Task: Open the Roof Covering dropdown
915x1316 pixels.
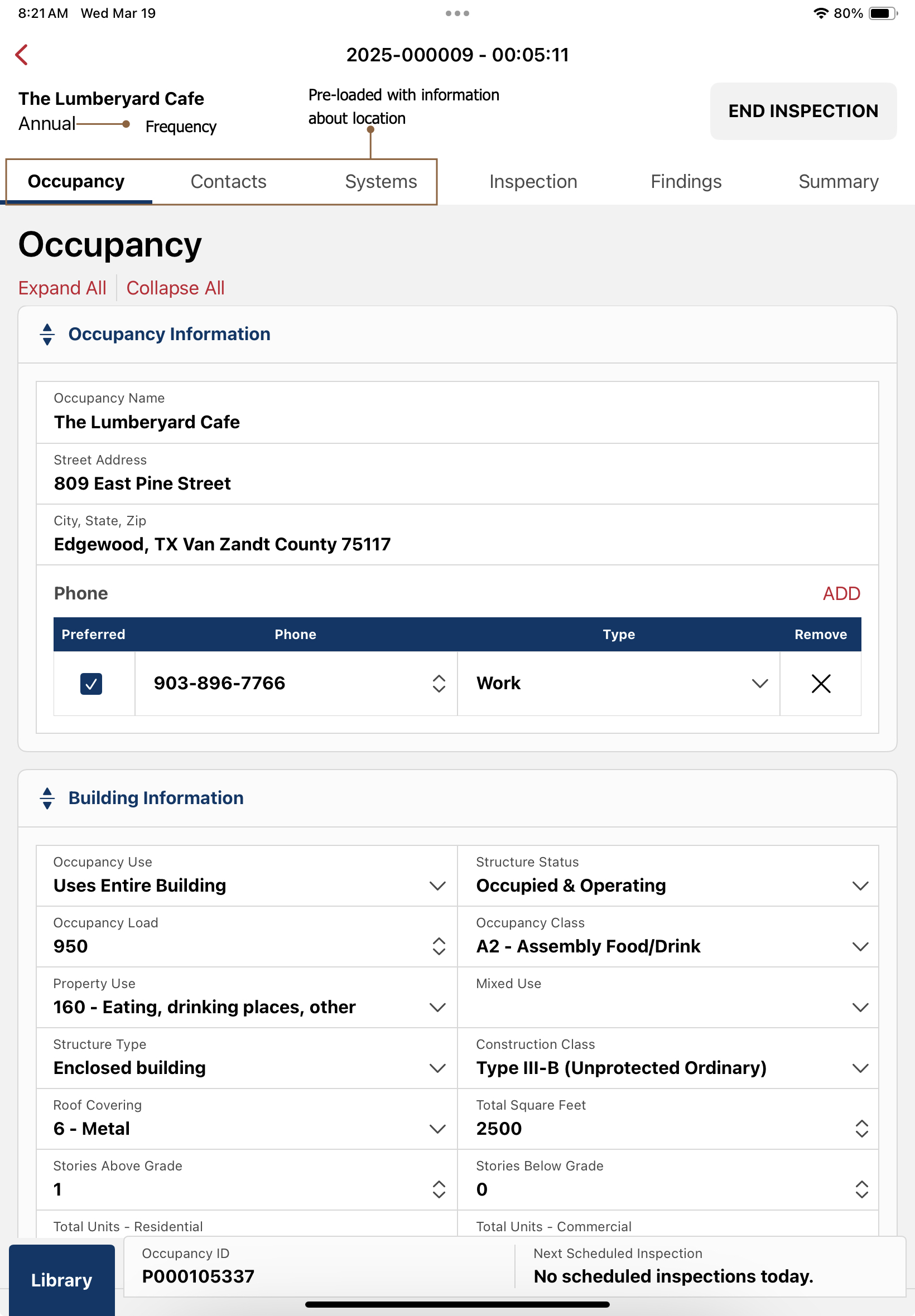Action: [x=247, y=1119]
